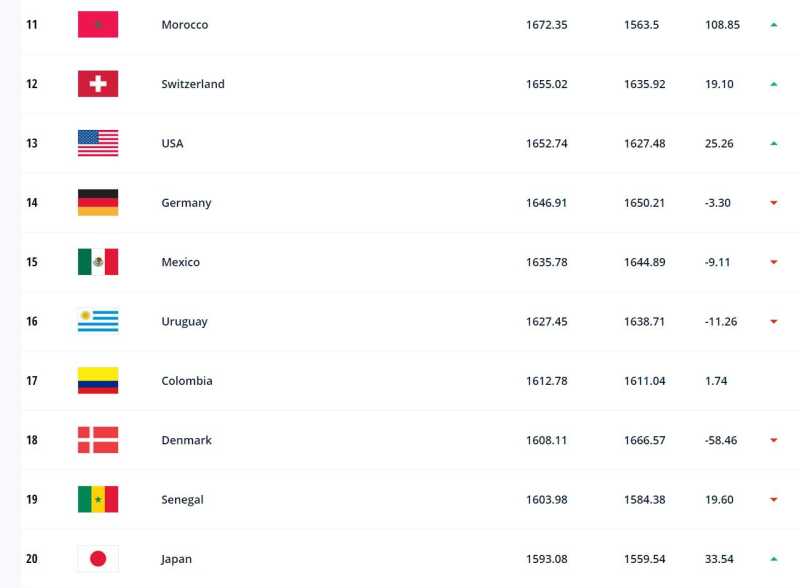800x588 pixels.
Task: Click the Denmark flag icon
Action: (x=98, y=440)
